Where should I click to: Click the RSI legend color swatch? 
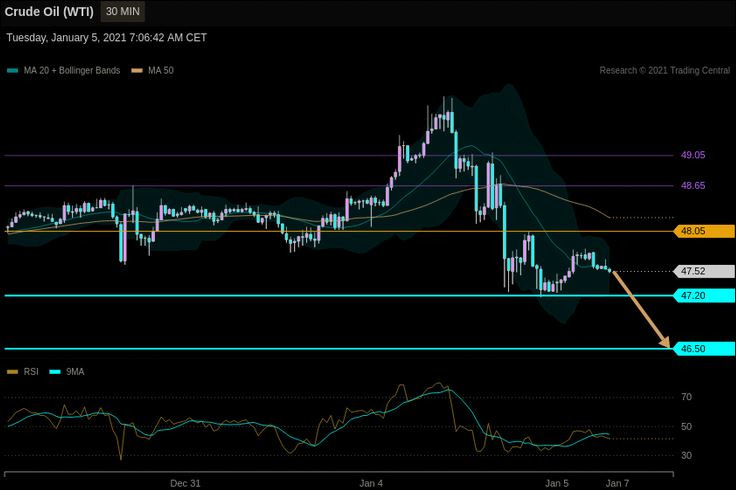(13, 372)
